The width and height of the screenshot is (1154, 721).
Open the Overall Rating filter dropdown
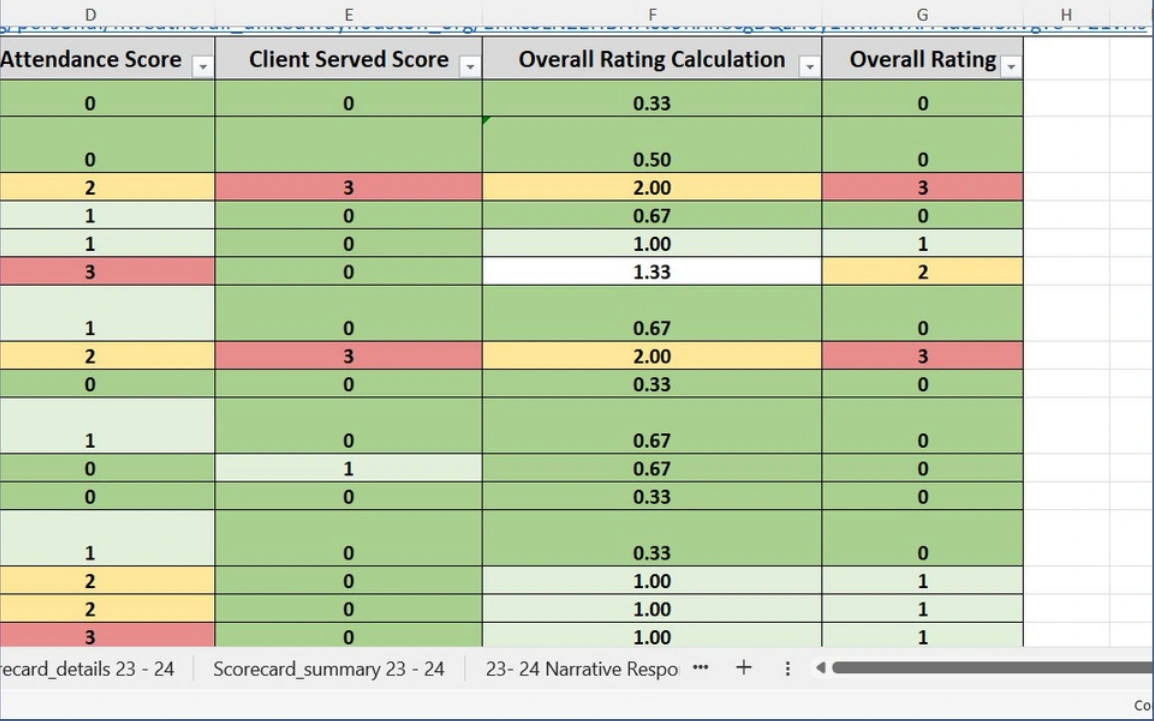coord(1011,67)
